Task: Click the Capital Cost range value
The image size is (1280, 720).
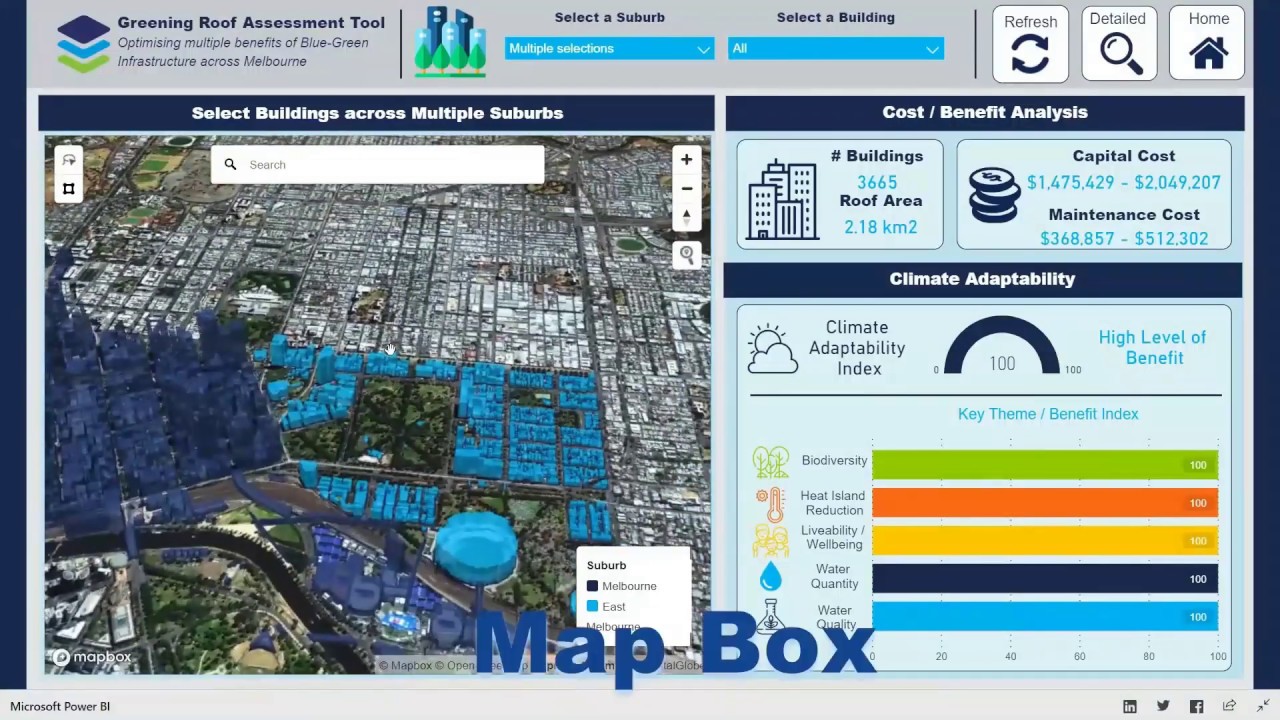Action: [x=1124, y=182]
